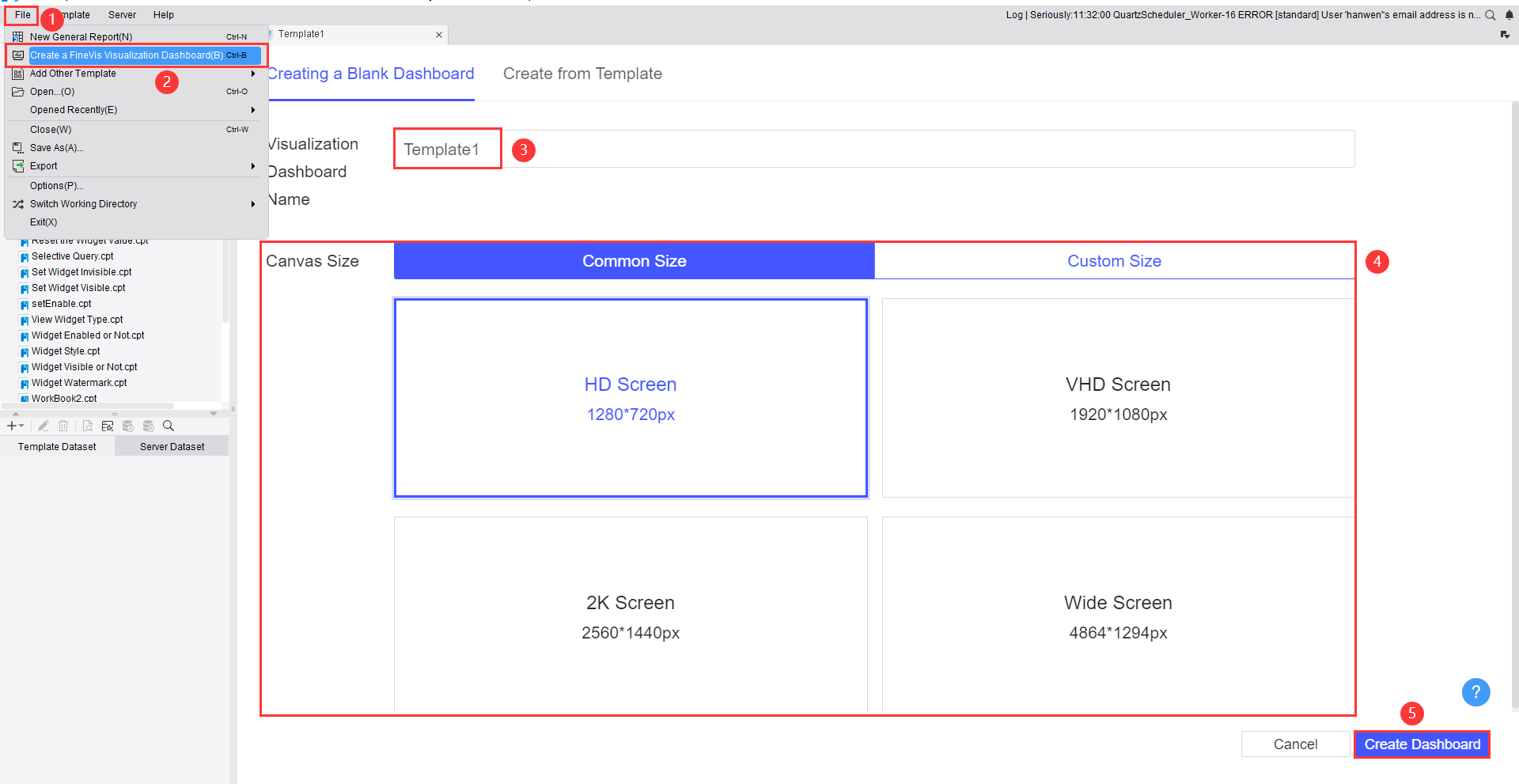Screen dimensions: 1519x784
Task: Expand the Export submenu arrow
Action: tap(253, 166)
